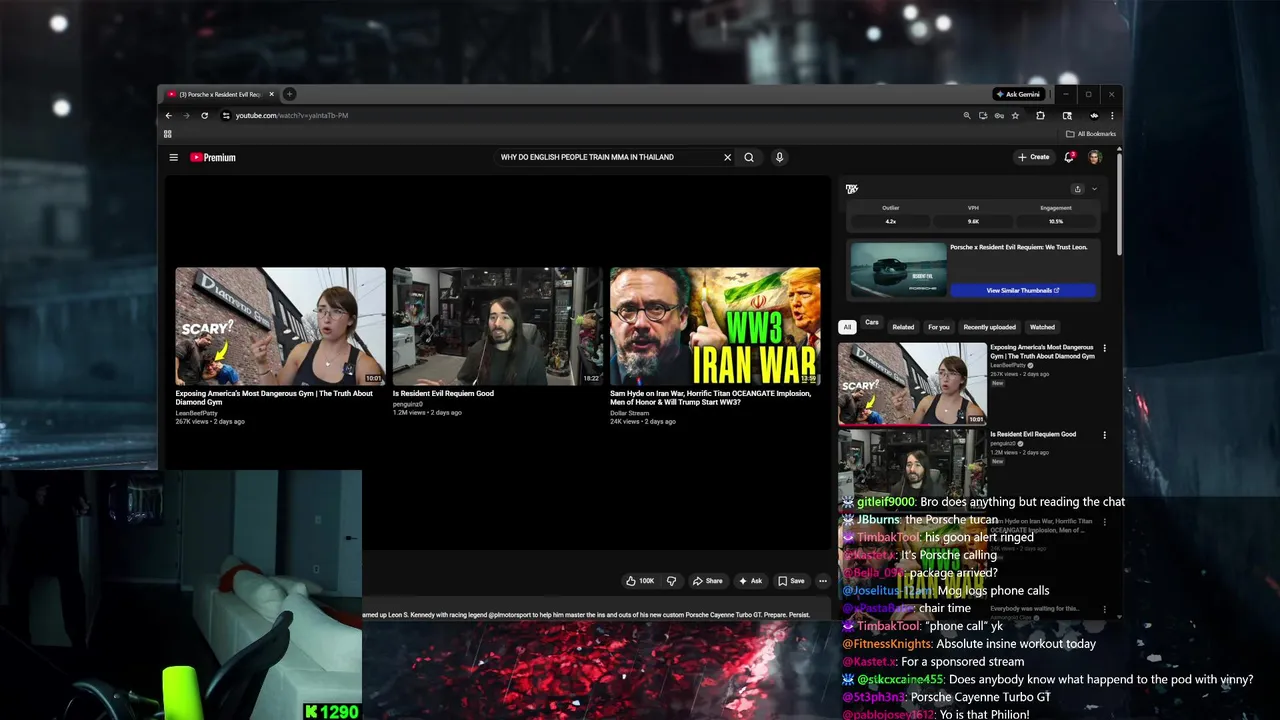The image size is (1280, 720).
Task: Save the video to a playlist
Action: 791,581
